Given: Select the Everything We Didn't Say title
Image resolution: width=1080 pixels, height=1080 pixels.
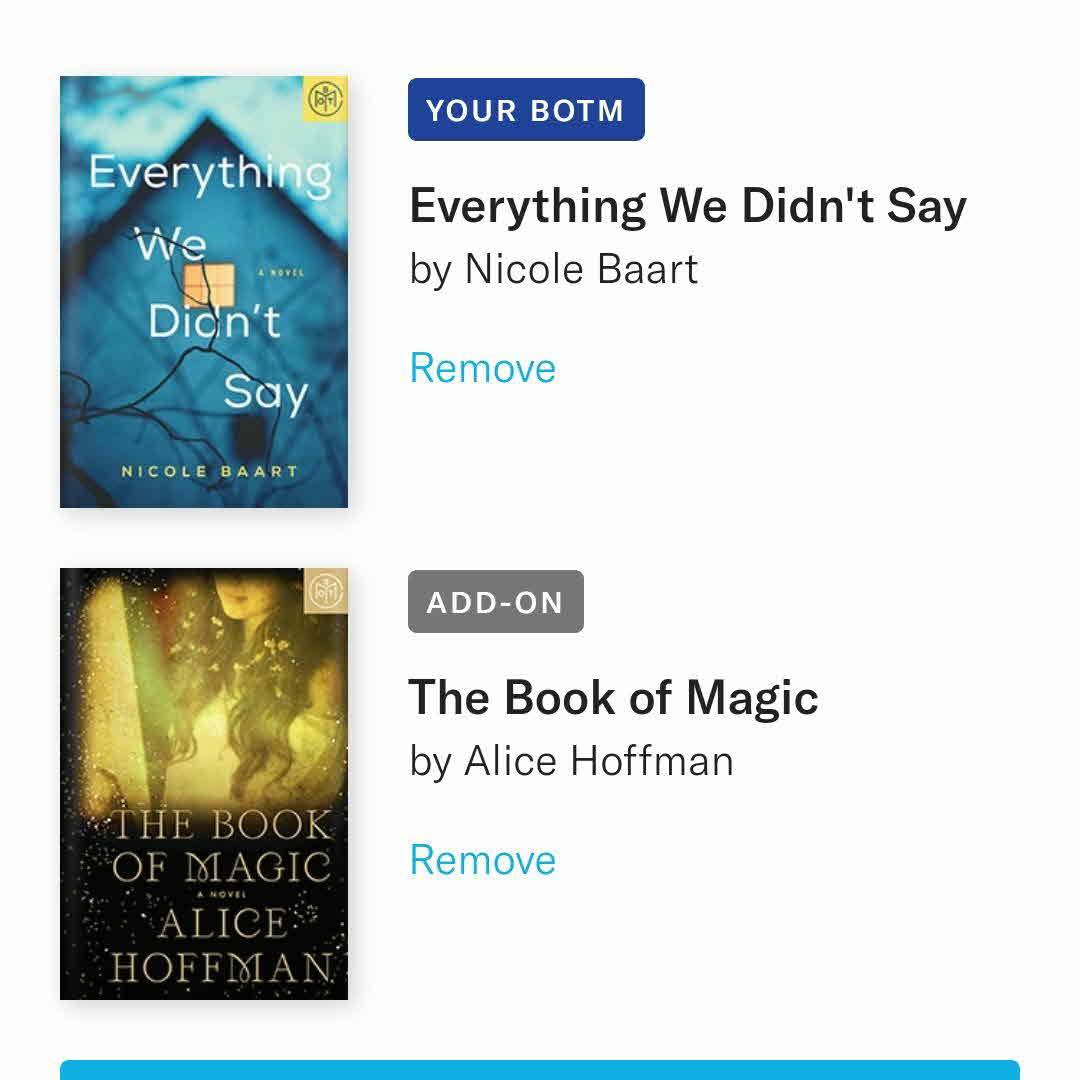Looking at the screenshot, I should [688, 205].
